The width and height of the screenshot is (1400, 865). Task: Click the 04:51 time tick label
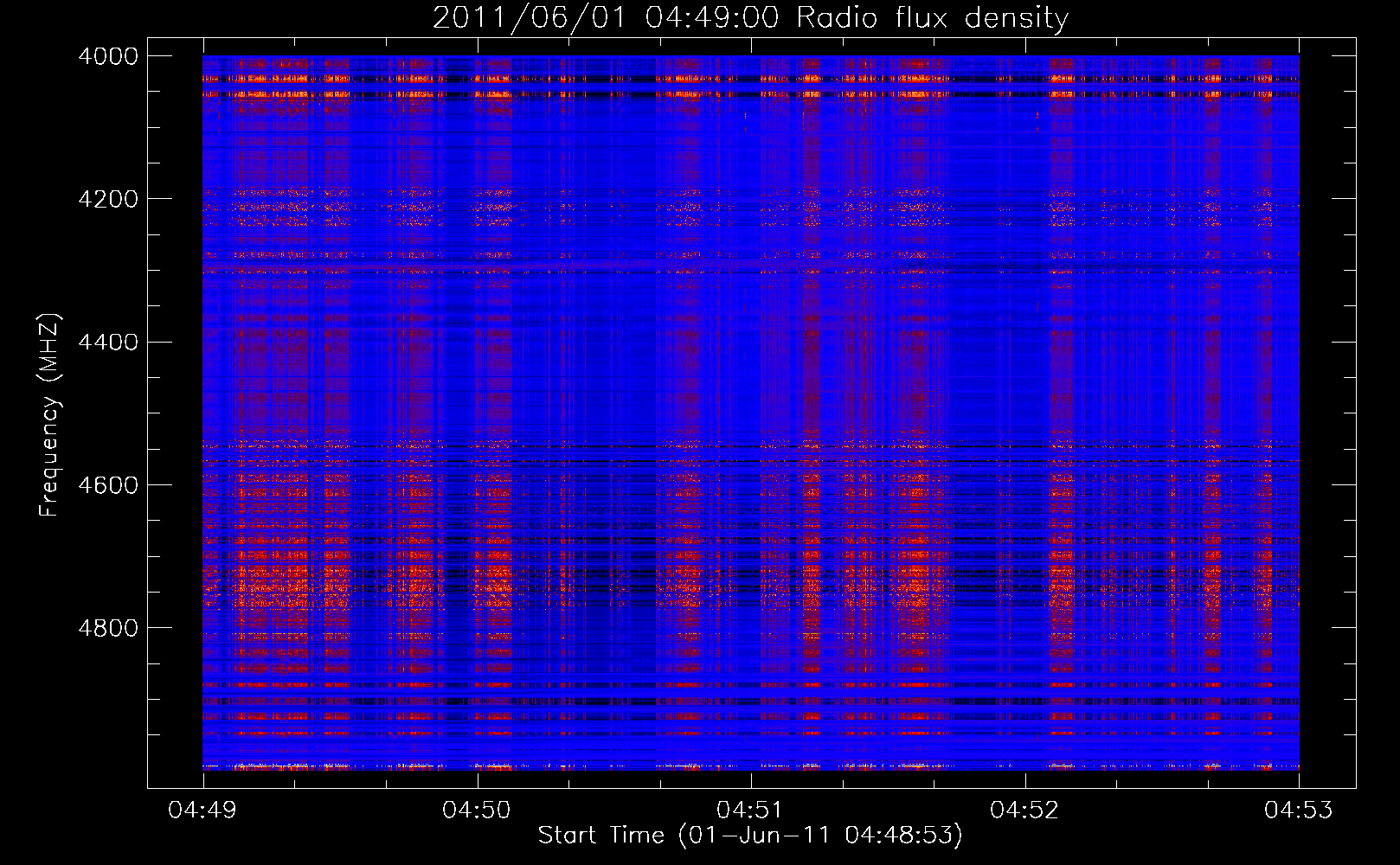click(750, 810)
